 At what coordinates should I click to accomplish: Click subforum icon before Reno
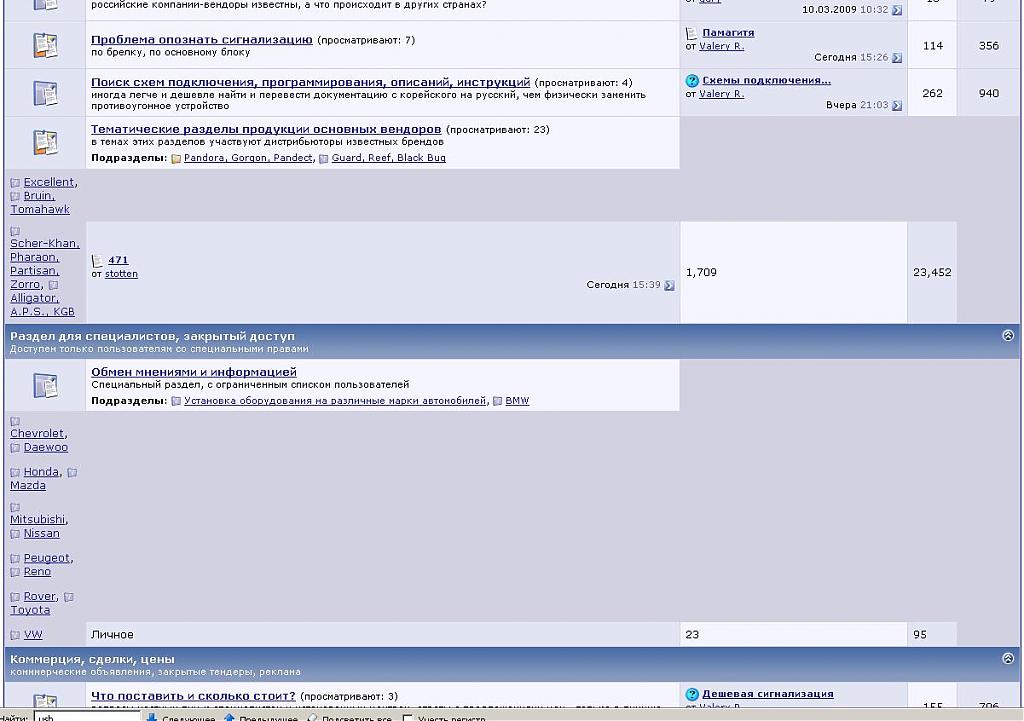click(15, 572)
